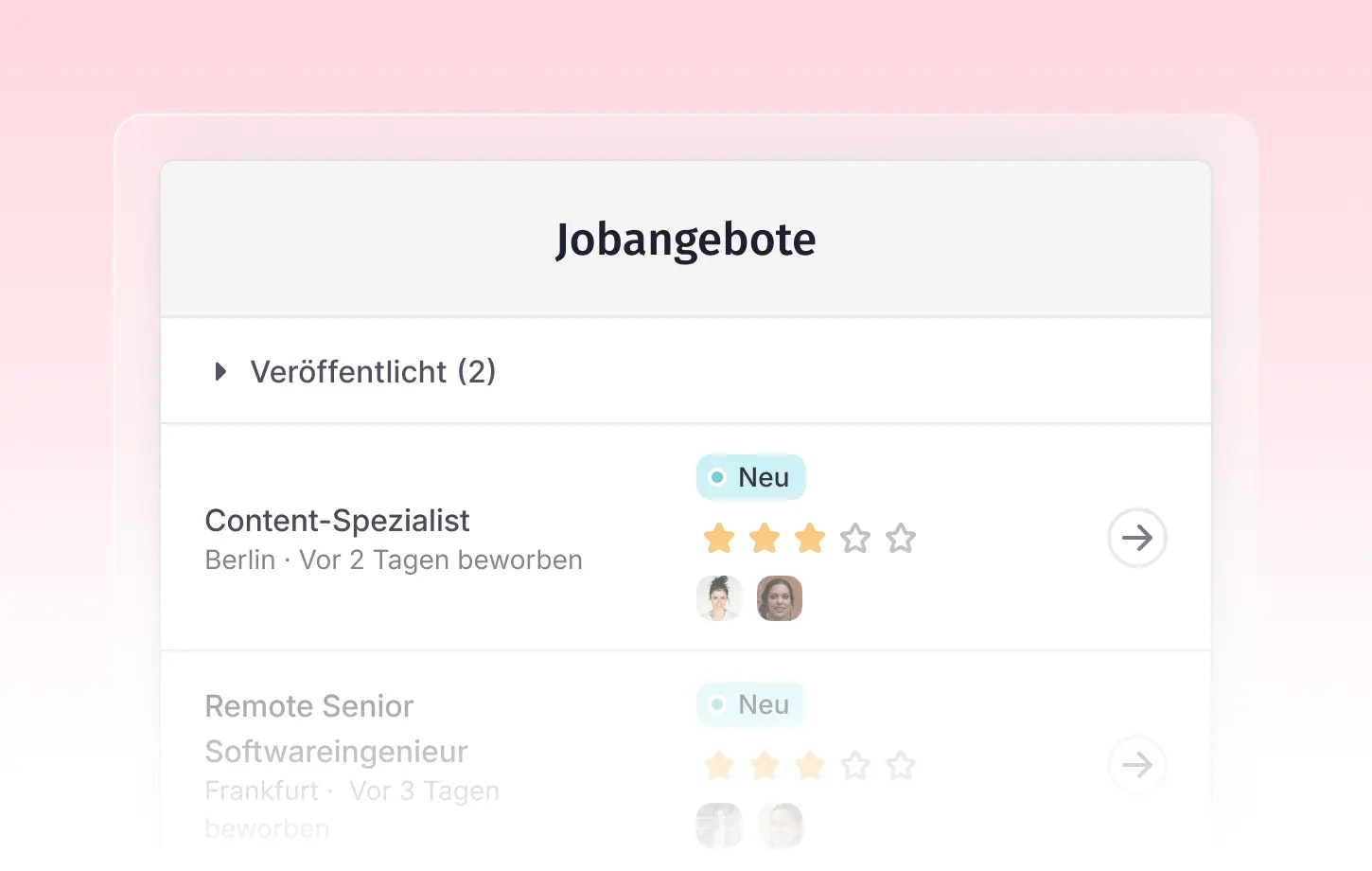Select second applicant avatar under Content-Spezialist

(780, 598)
